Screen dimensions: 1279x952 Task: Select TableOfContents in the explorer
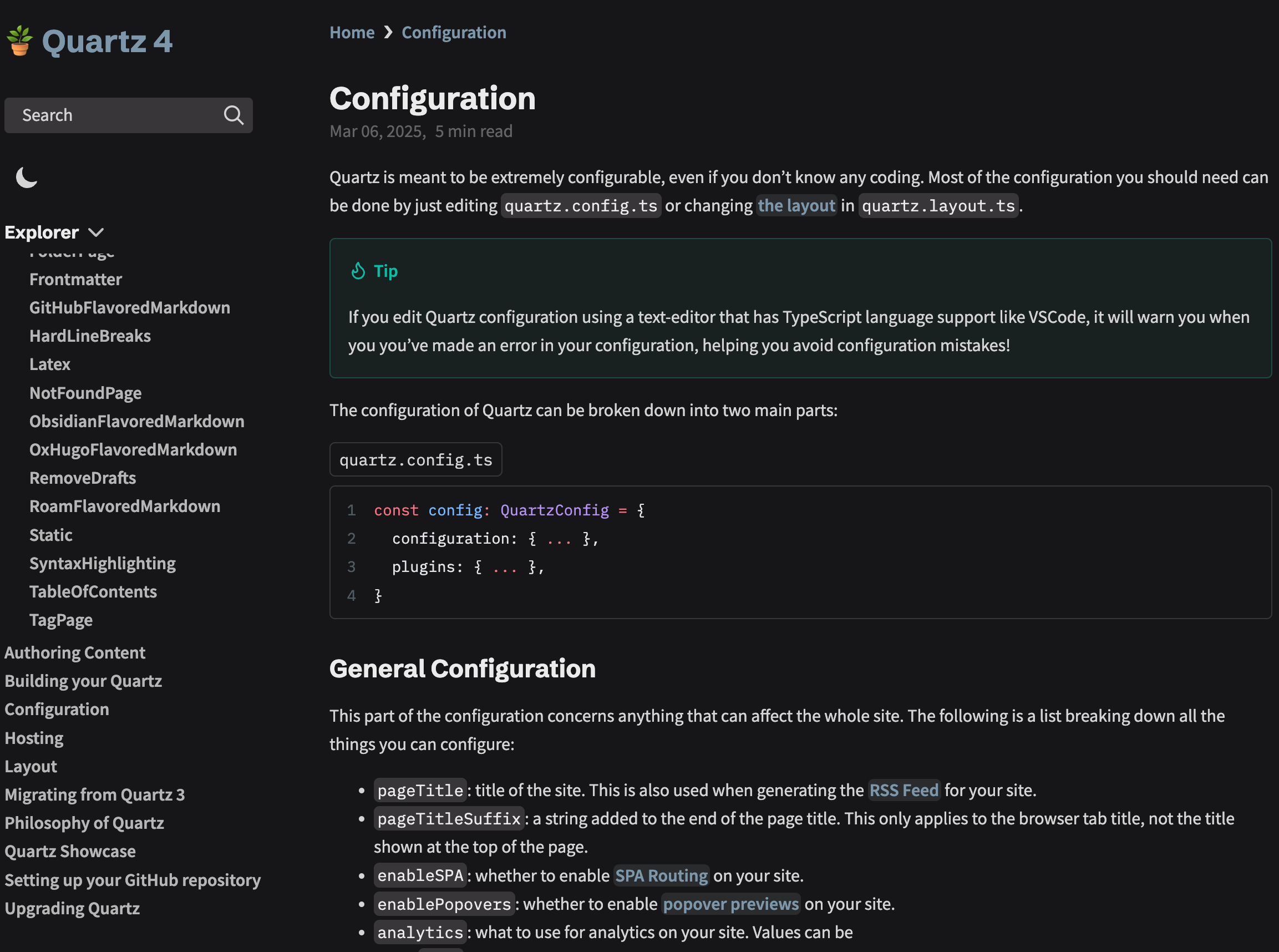click(x=93, y=591)
